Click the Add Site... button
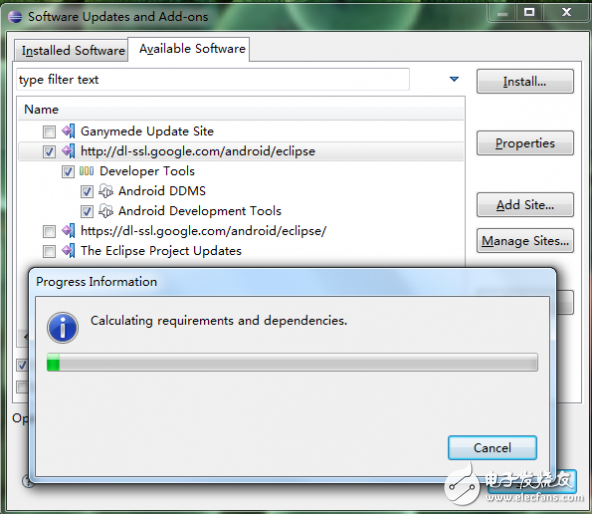The height and width of the screenshot is (514, 592). point(525,205)
